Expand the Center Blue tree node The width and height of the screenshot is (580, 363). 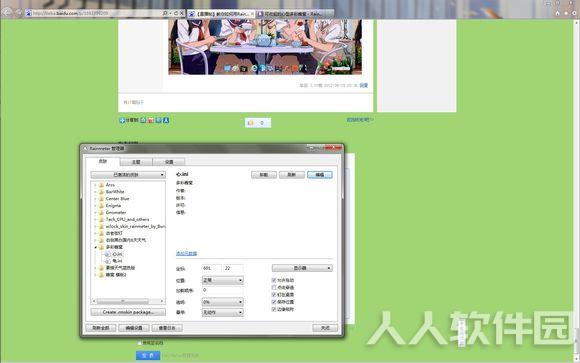tap(95, 199)
